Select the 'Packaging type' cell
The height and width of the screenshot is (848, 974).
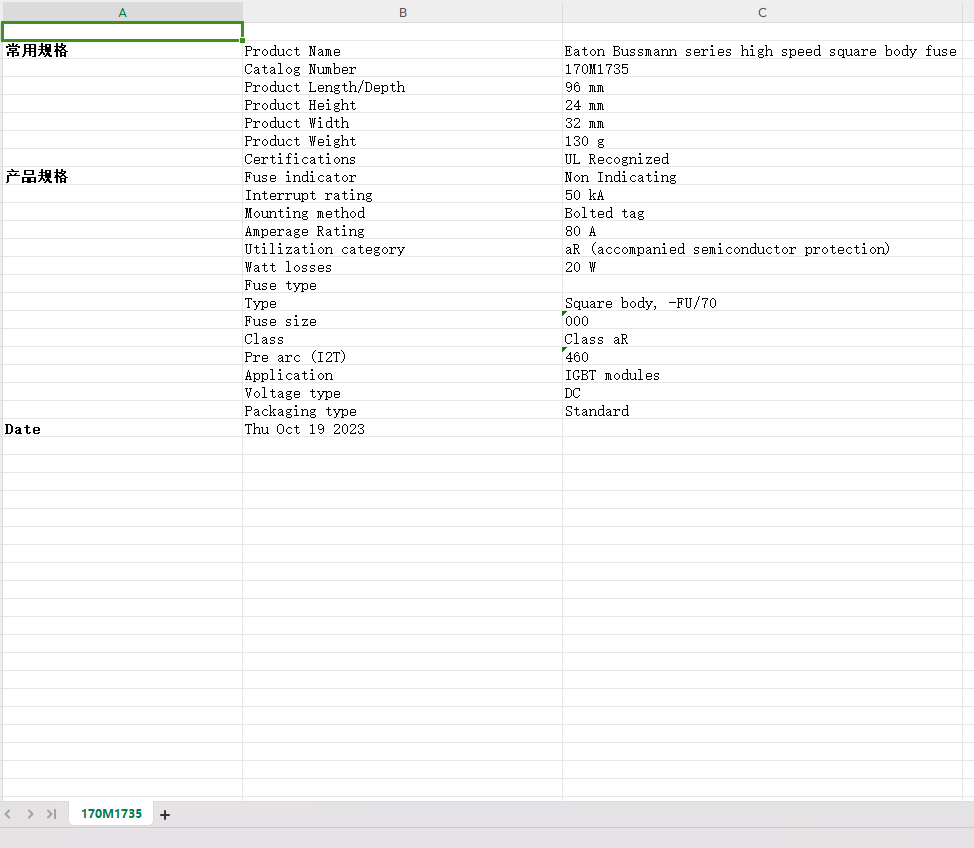click(403, 411)
